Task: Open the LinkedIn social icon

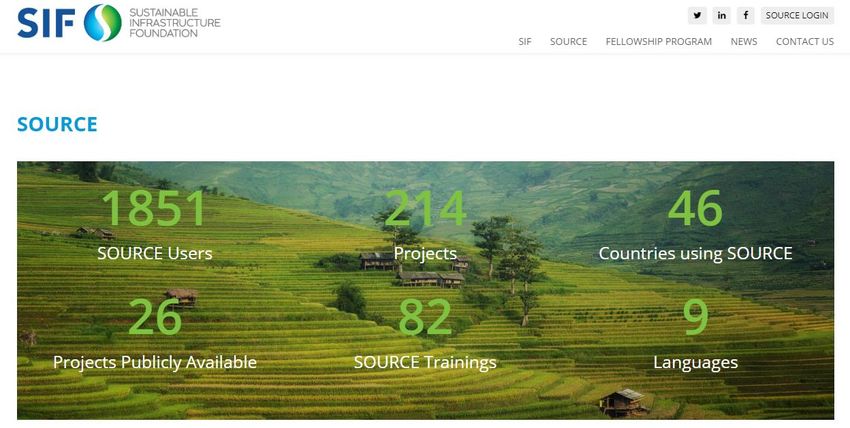Action: tap(722, 15)
